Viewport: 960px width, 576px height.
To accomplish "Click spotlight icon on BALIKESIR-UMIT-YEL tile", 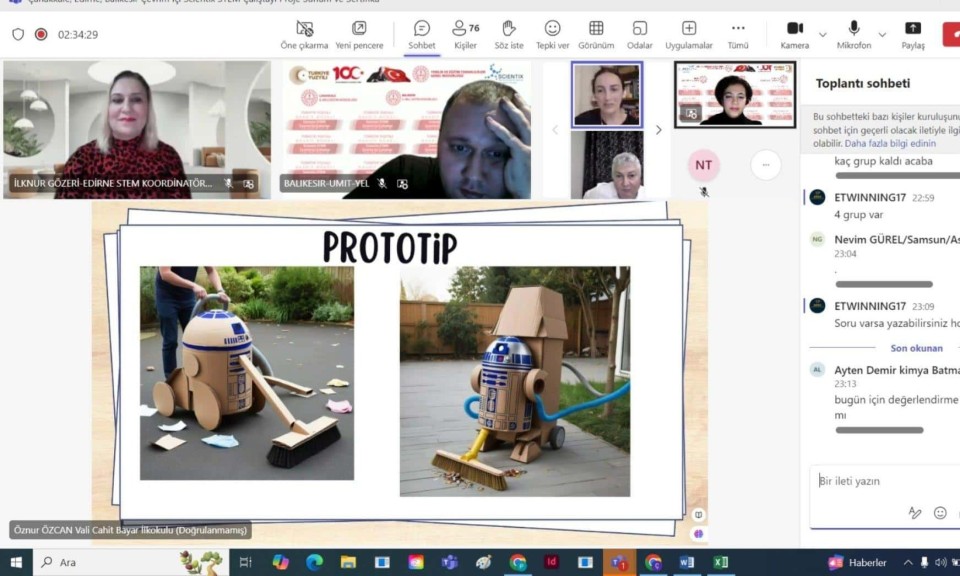I will coord(402,183).
